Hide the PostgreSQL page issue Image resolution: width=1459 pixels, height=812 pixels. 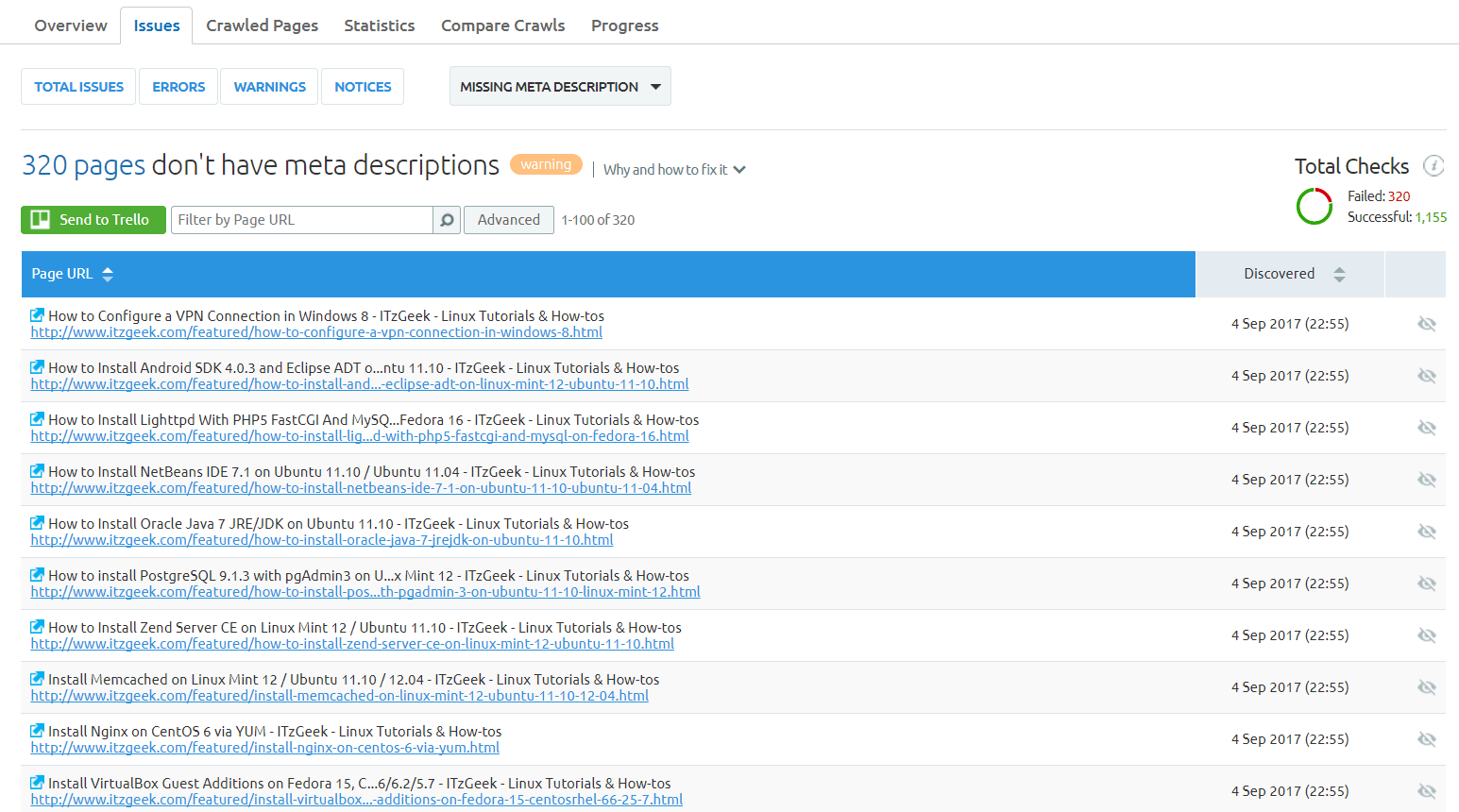[x=1427, y=584]
